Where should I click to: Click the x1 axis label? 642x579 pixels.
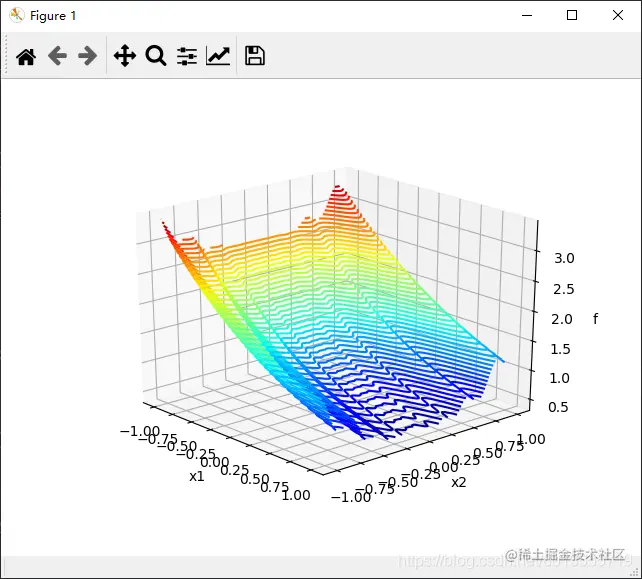coord(197,476)
